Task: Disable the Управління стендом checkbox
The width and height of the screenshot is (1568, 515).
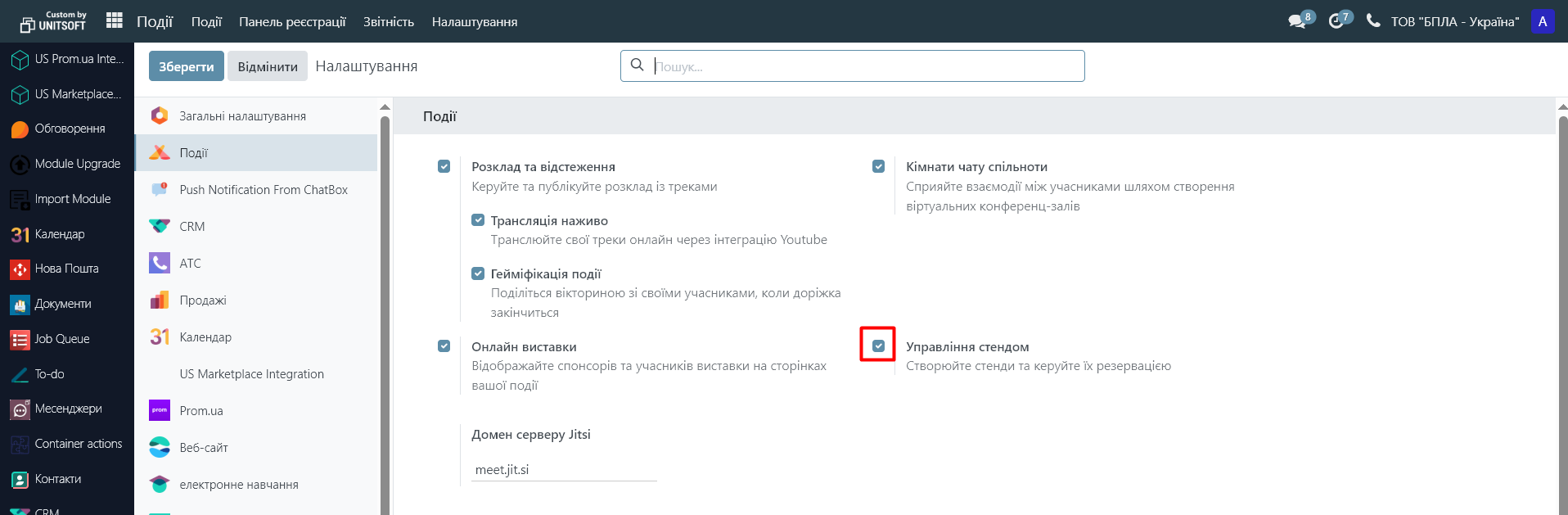Action: click(x=878, y=346)
